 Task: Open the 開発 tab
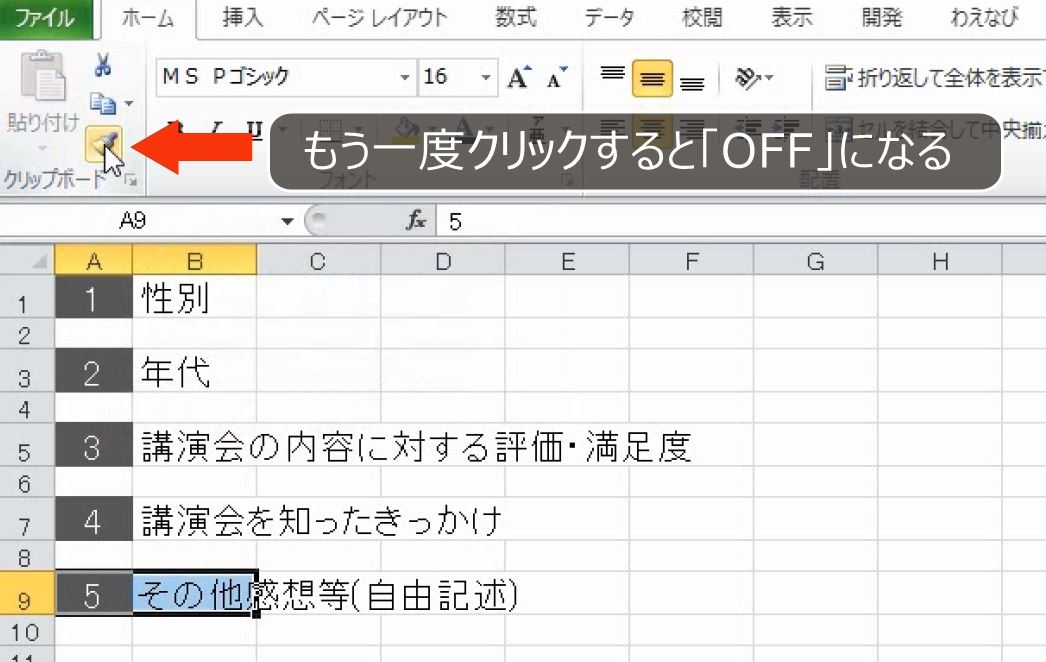pyautogui.click(x=881, y=17)
